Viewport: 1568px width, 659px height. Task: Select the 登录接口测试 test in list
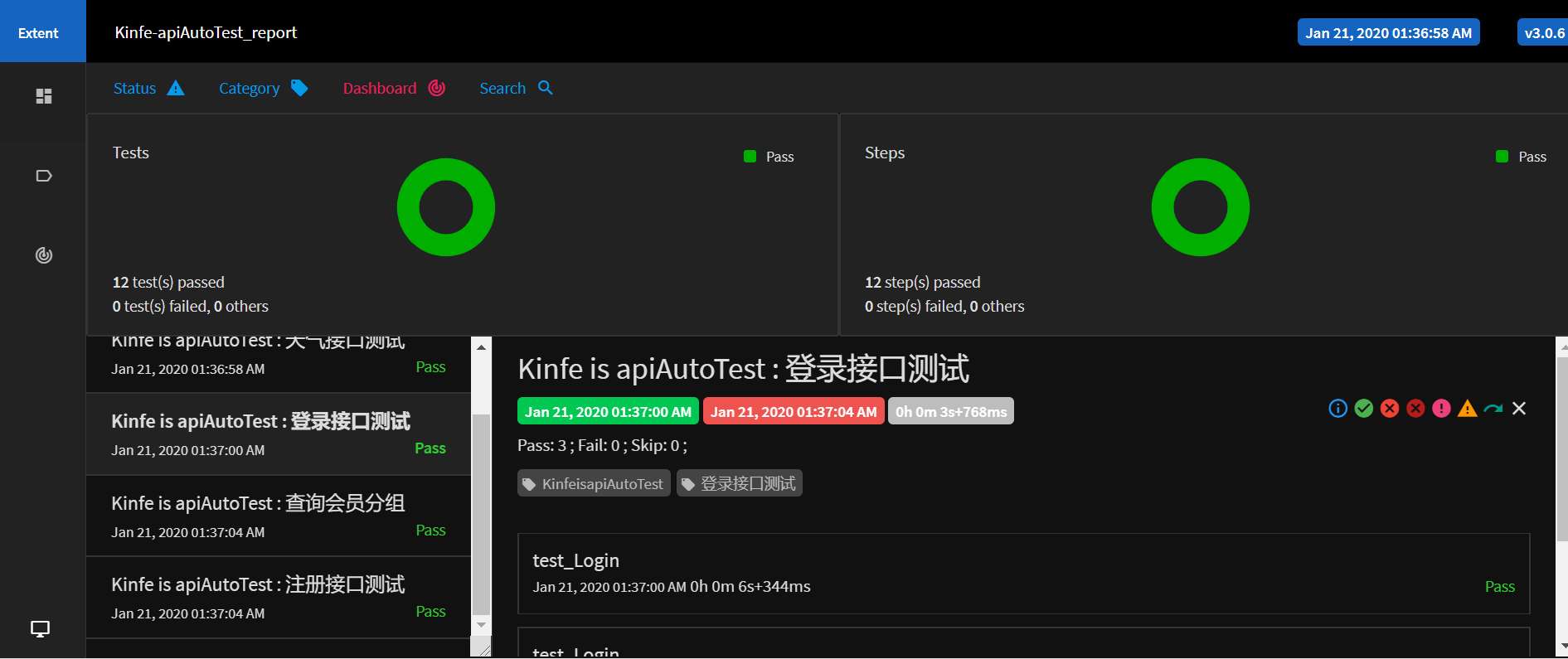(x=279, y=434)
